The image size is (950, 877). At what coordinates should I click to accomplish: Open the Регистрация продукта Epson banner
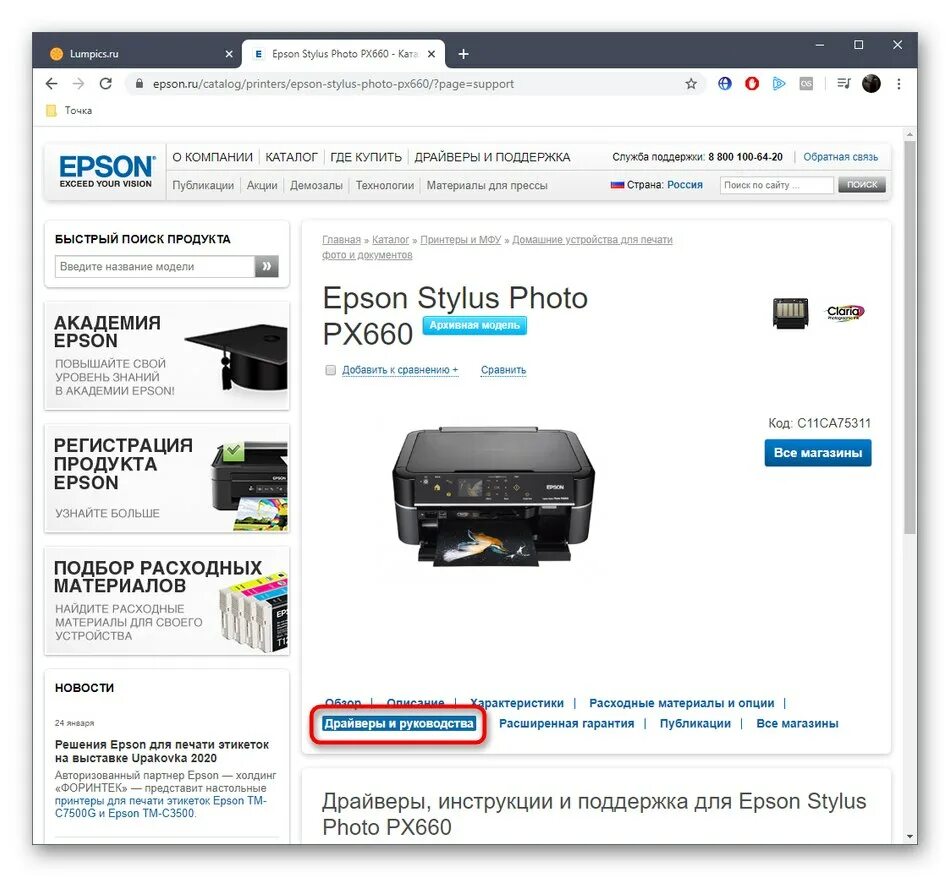[167, 478]
